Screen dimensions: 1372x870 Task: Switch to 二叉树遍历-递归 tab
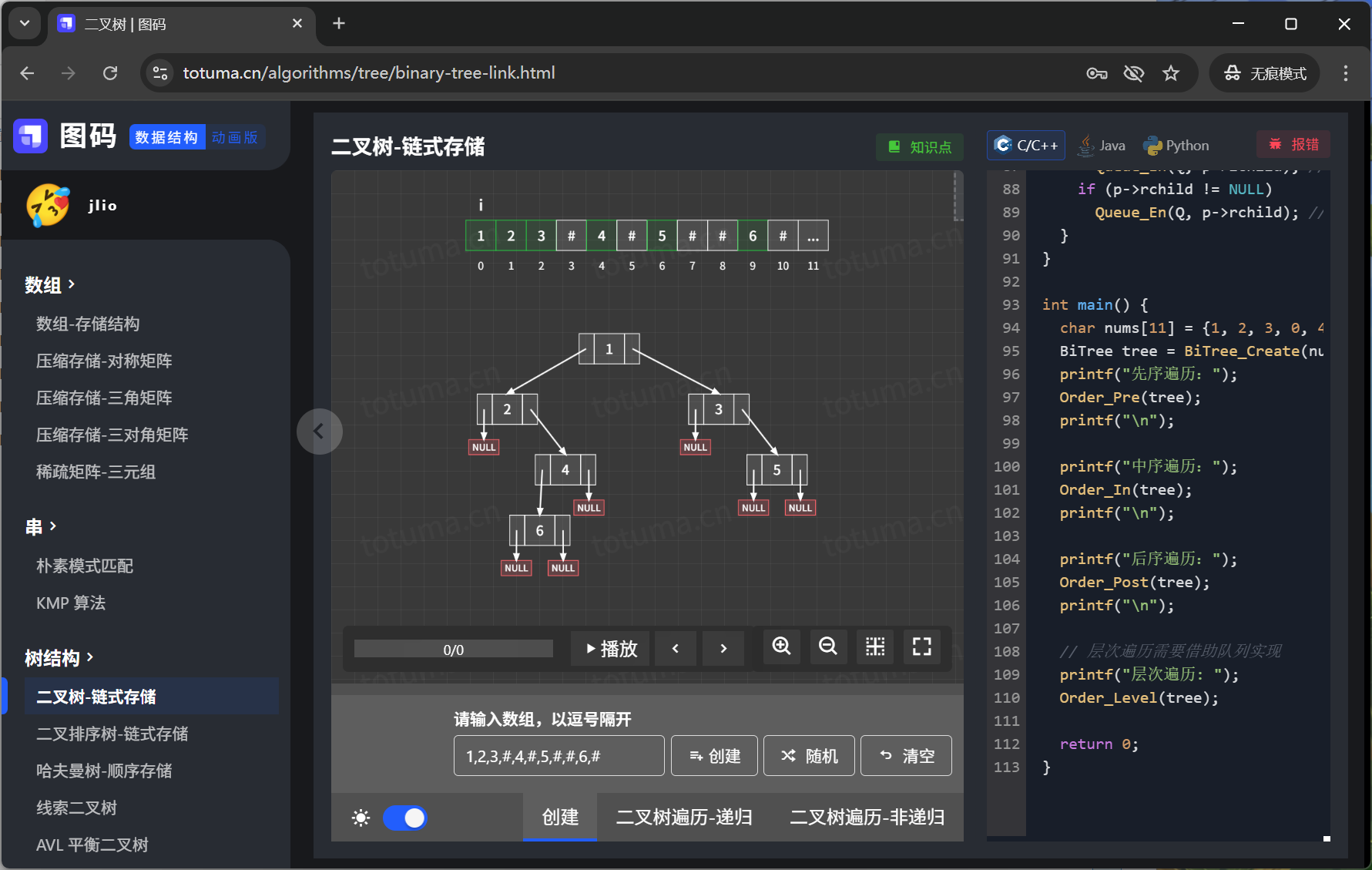tap(684, 817)
